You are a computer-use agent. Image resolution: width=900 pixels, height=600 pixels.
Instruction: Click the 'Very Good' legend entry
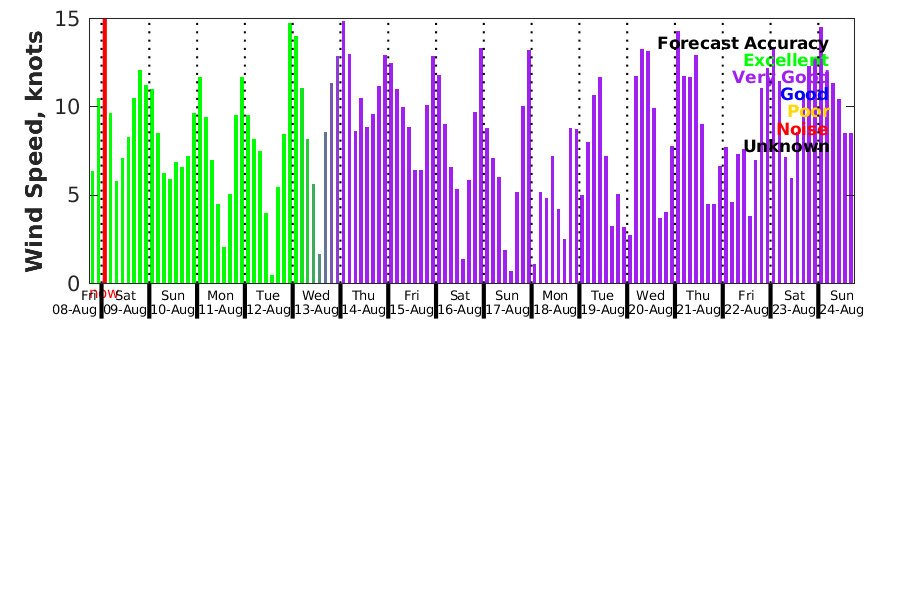[780, 78]
